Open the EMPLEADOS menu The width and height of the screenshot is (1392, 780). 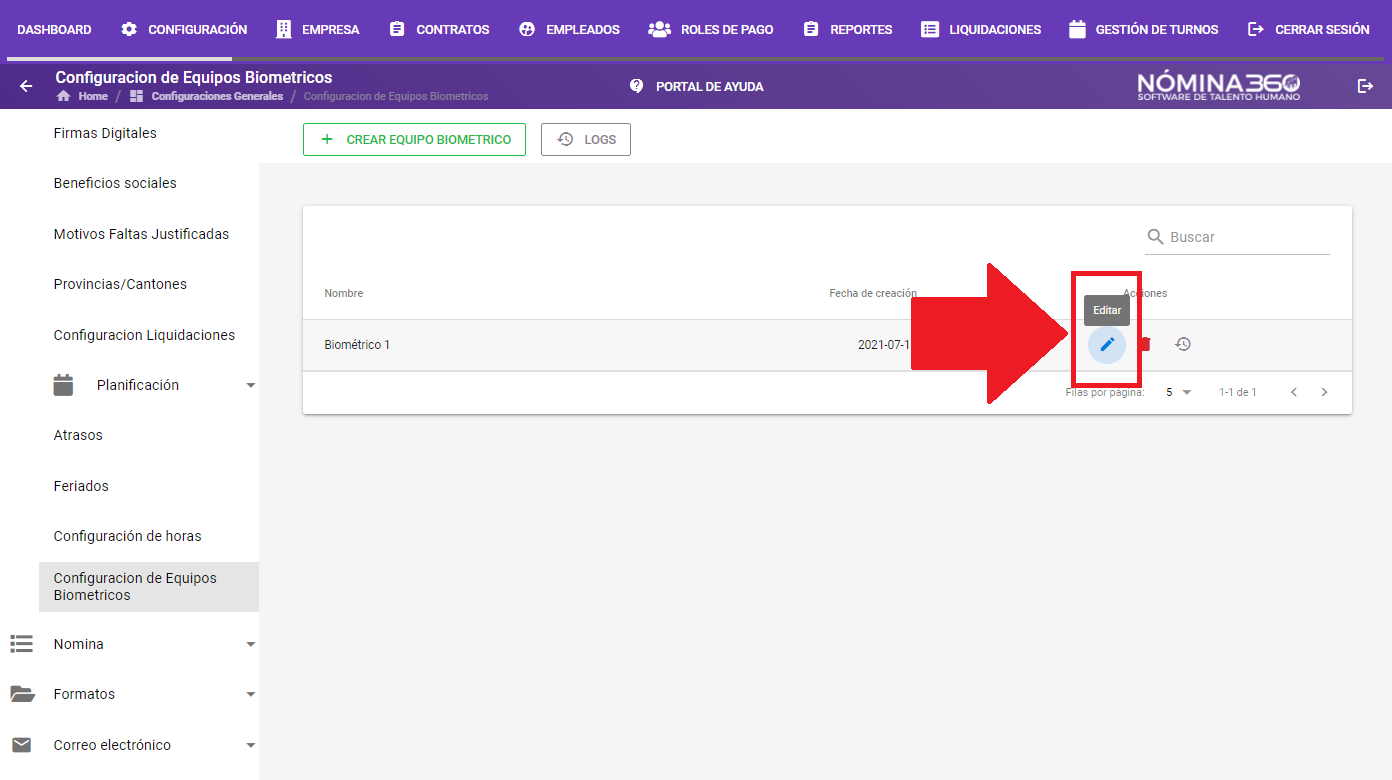coord(569,30)
